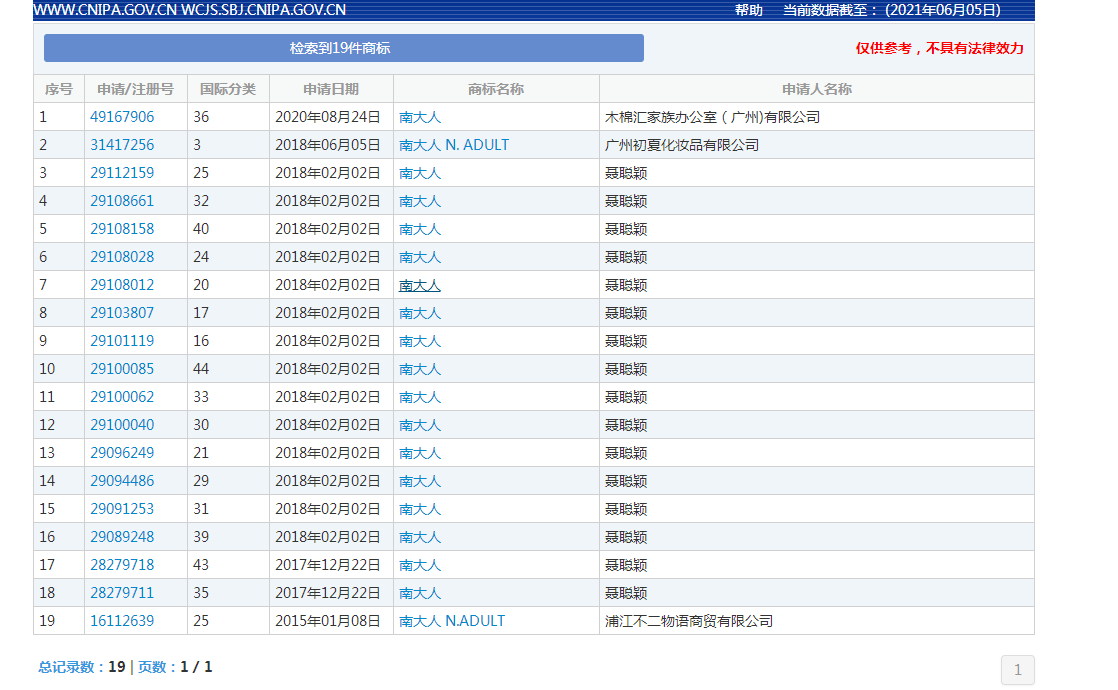
Task: Click the 检索到19件商标 results button
Action: (343, 47)
